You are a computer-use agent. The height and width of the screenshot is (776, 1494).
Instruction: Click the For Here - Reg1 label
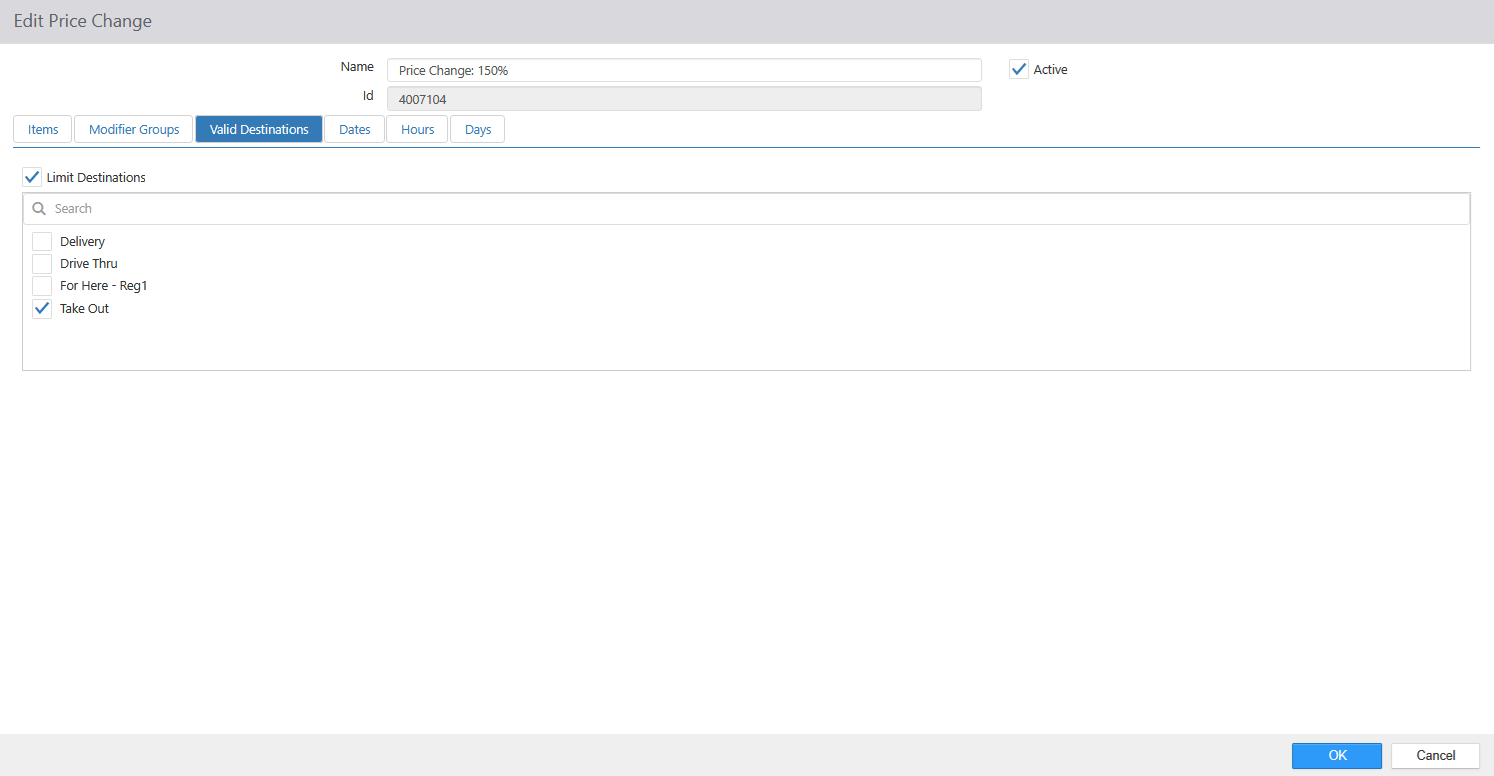point(104,286)
